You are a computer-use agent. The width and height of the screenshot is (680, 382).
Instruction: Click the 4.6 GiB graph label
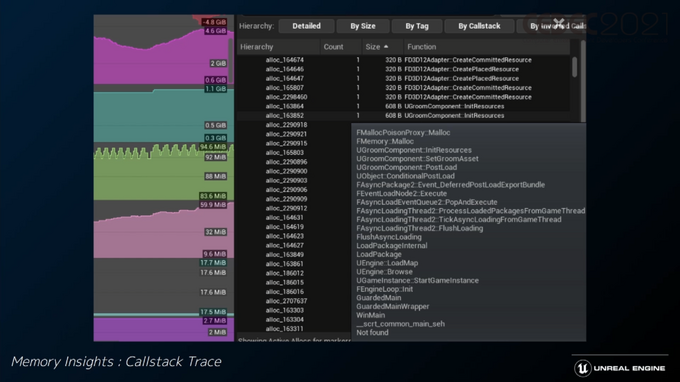tap(216, 31)
